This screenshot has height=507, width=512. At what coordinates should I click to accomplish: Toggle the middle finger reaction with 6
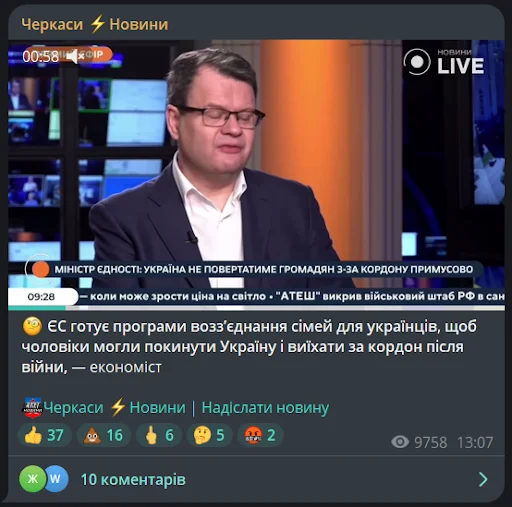pyautogui.click(x=159, y=435)
